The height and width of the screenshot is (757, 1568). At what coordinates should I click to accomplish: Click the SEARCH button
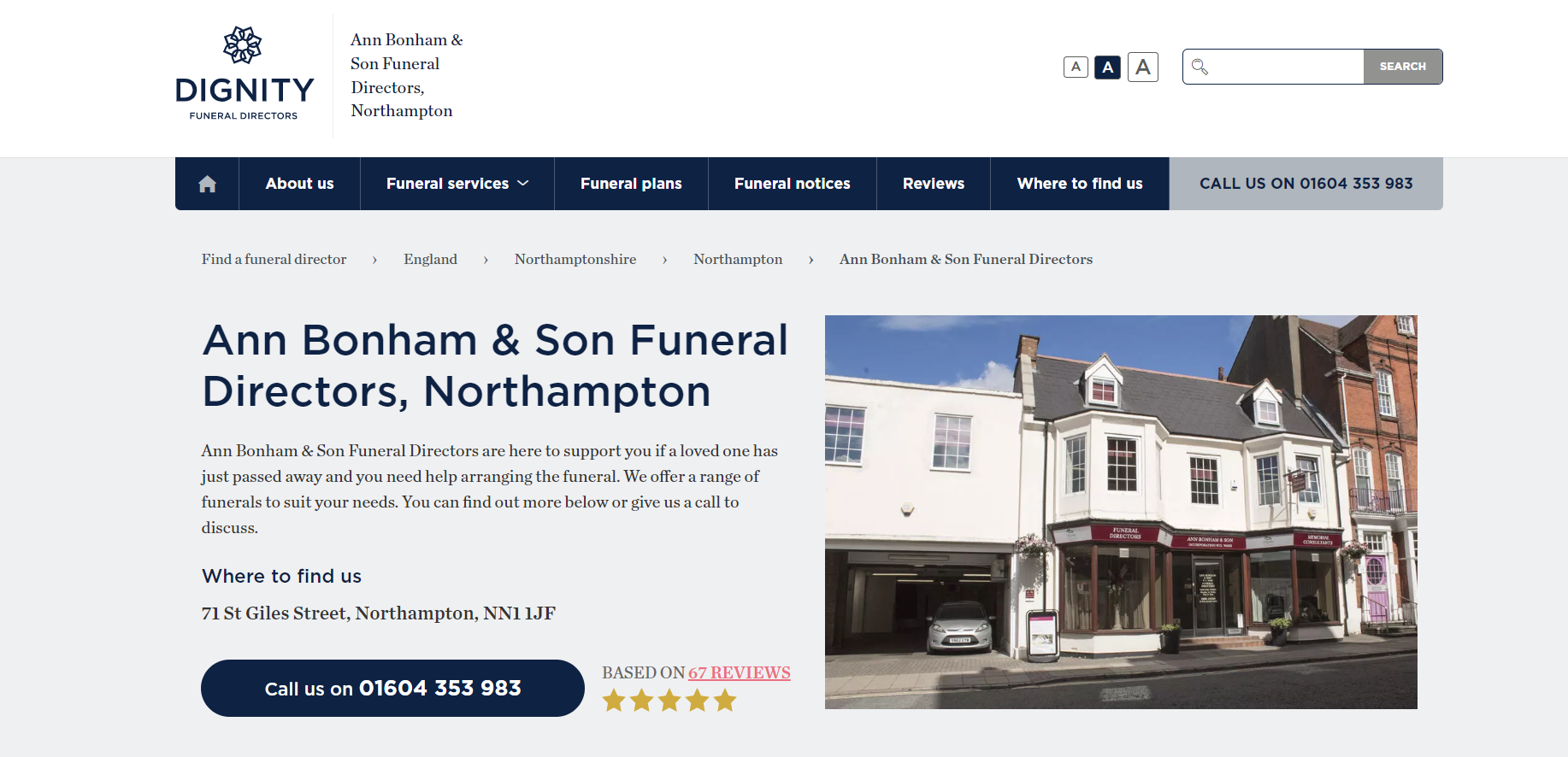(1403, 67)
